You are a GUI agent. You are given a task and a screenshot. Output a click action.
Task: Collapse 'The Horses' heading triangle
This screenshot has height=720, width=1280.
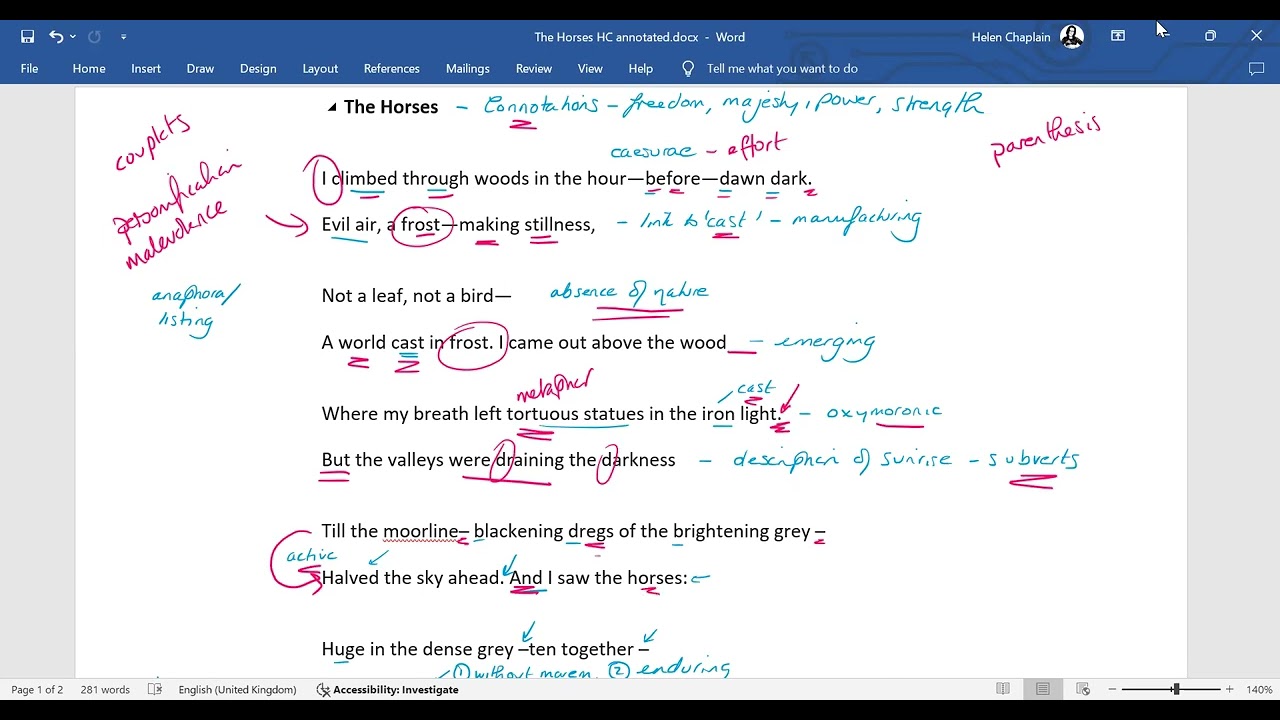pyautogui.click(x=332, y=107)
